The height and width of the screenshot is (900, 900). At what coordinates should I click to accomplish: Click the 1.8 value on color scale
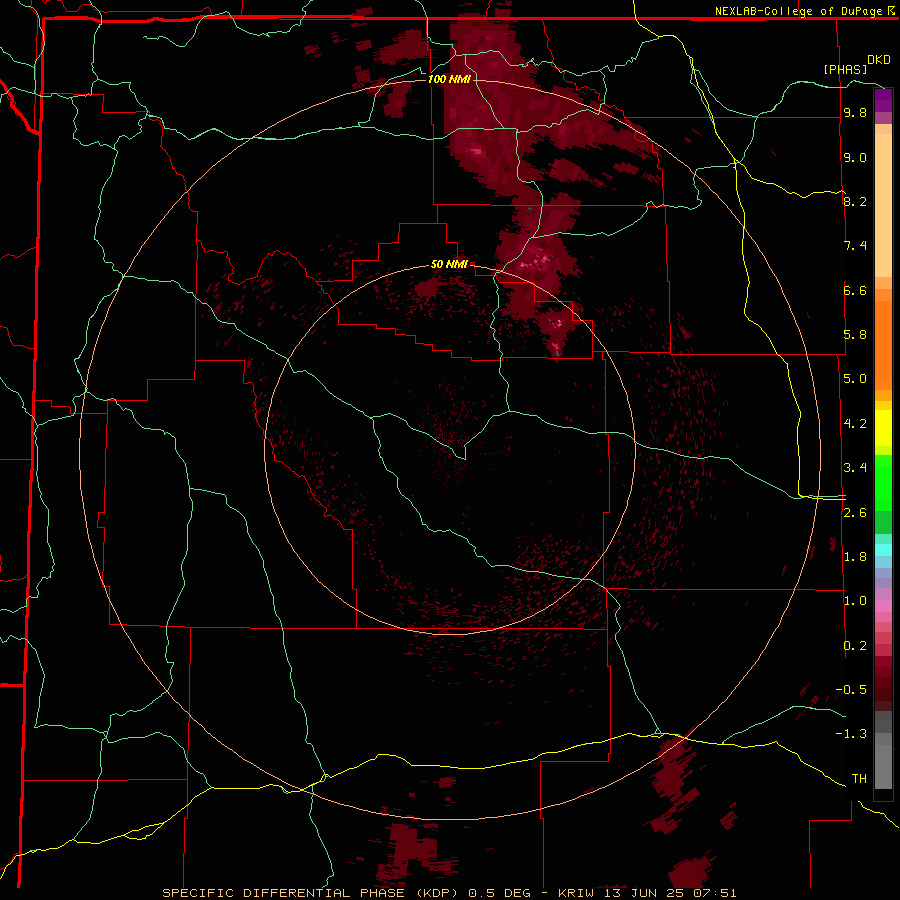(855, 557)
